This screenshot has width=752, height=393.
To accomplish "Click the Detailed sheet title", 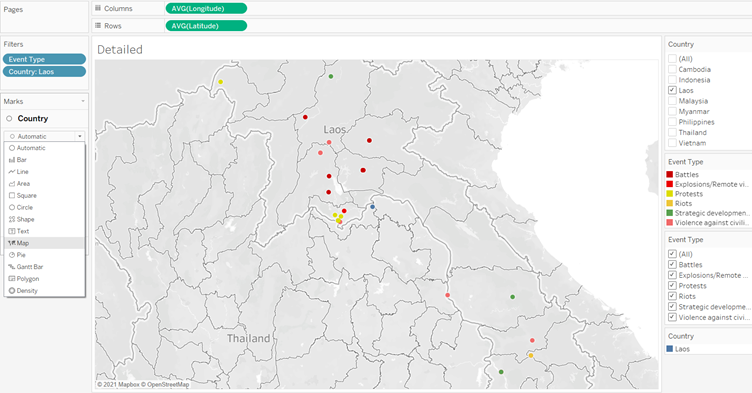I will [x=120, y=49].
